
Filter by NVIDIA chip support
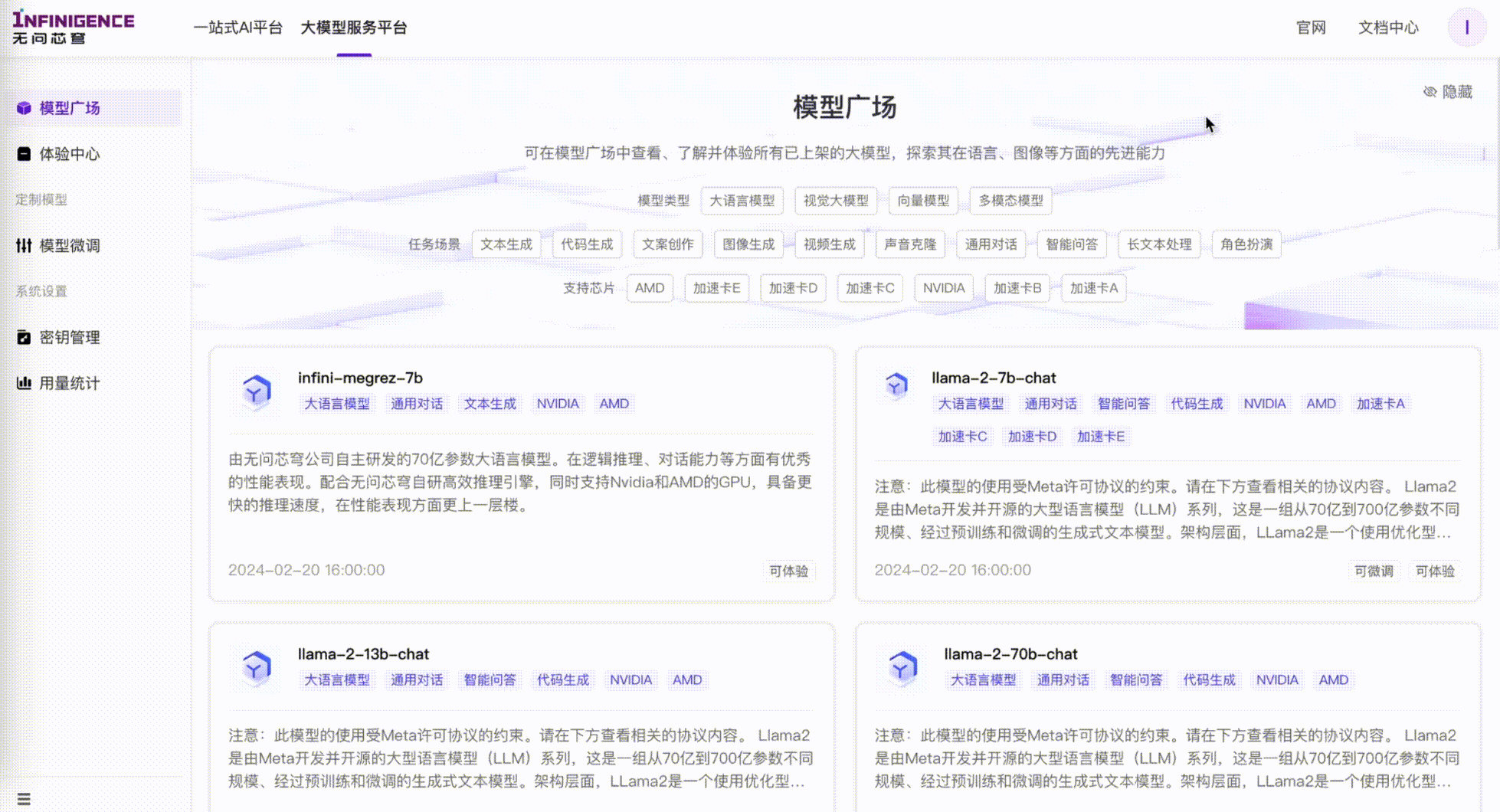tap(944, 288)
